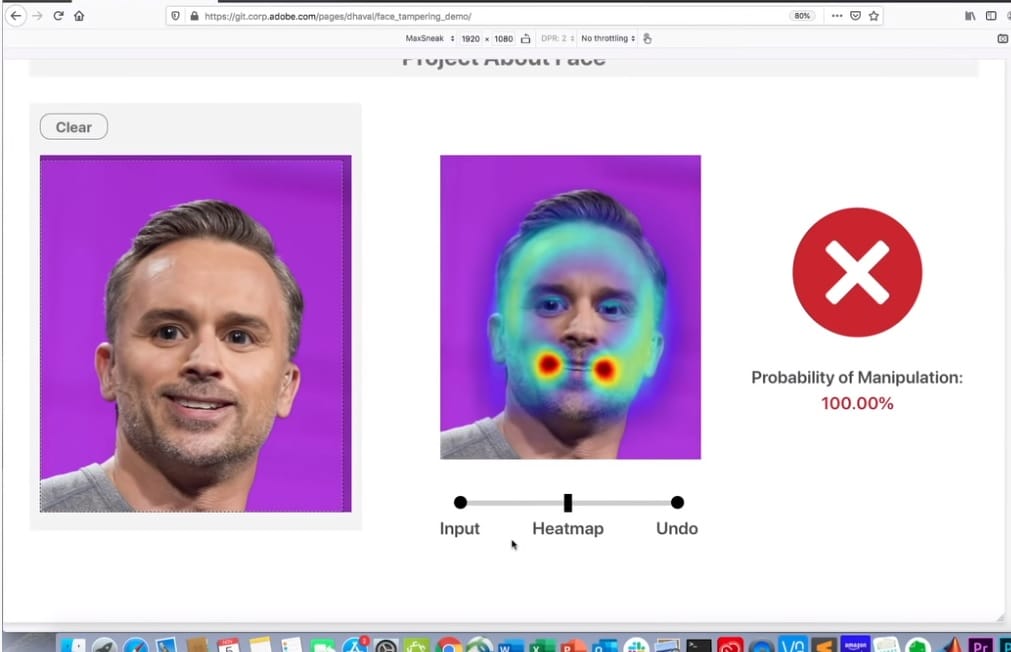1011x652 pixels.
Task: Click the red X manipulation result icon
Action: 857,272
